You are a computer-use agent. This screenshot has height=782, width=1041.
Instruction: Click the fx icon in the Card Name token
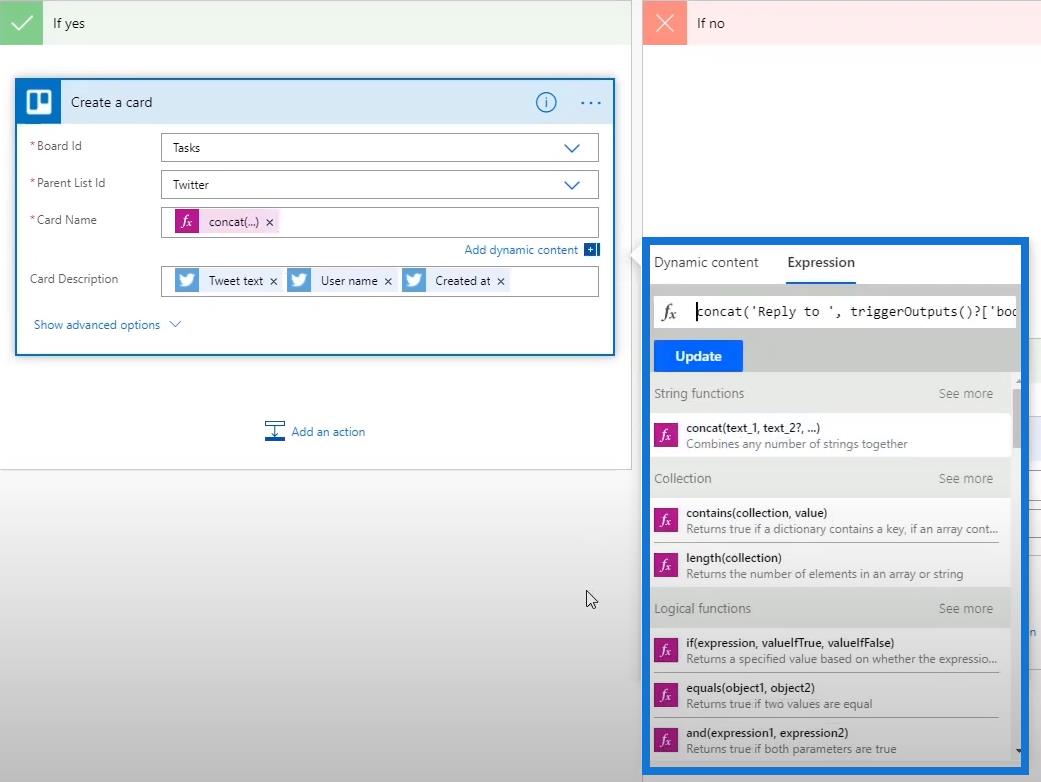coord(187,222)
